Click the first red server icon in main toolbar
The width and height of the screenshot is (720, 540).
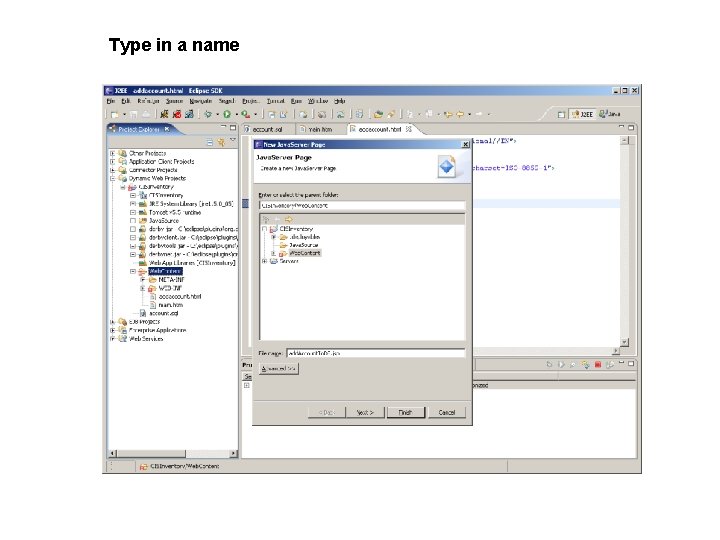(176, 114)
